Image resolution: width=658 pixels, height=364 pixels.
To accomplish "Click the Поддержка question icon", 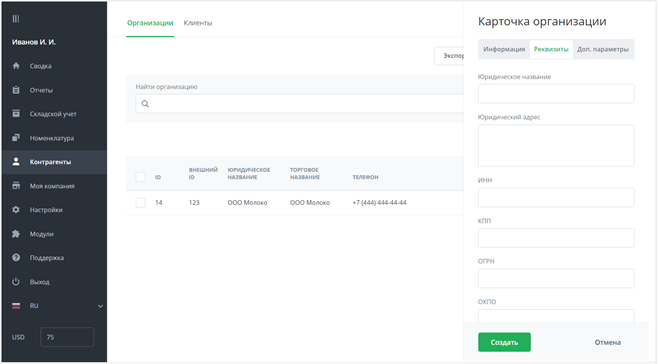I will tap(16, 258).
